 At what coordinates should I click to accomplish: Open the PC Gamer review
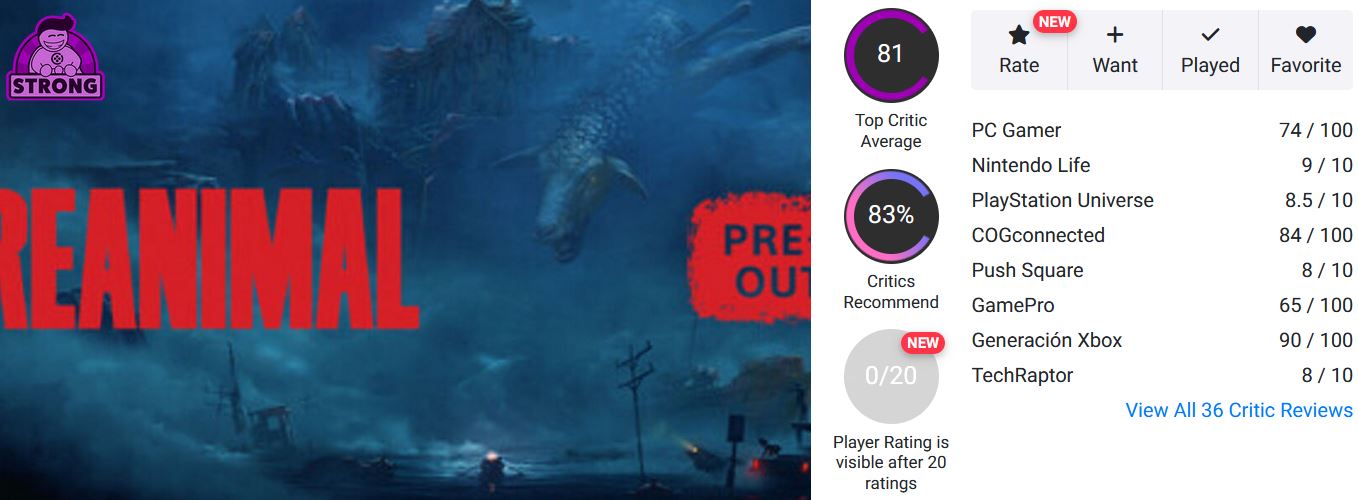[1016, 130]
